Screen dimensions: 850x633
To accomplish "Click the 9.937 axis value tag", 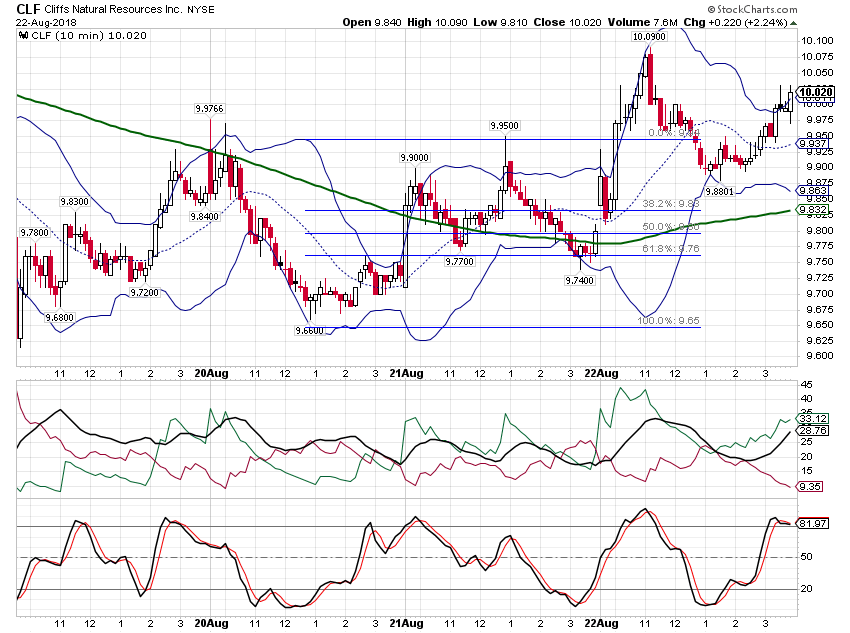I will point(813,144).
